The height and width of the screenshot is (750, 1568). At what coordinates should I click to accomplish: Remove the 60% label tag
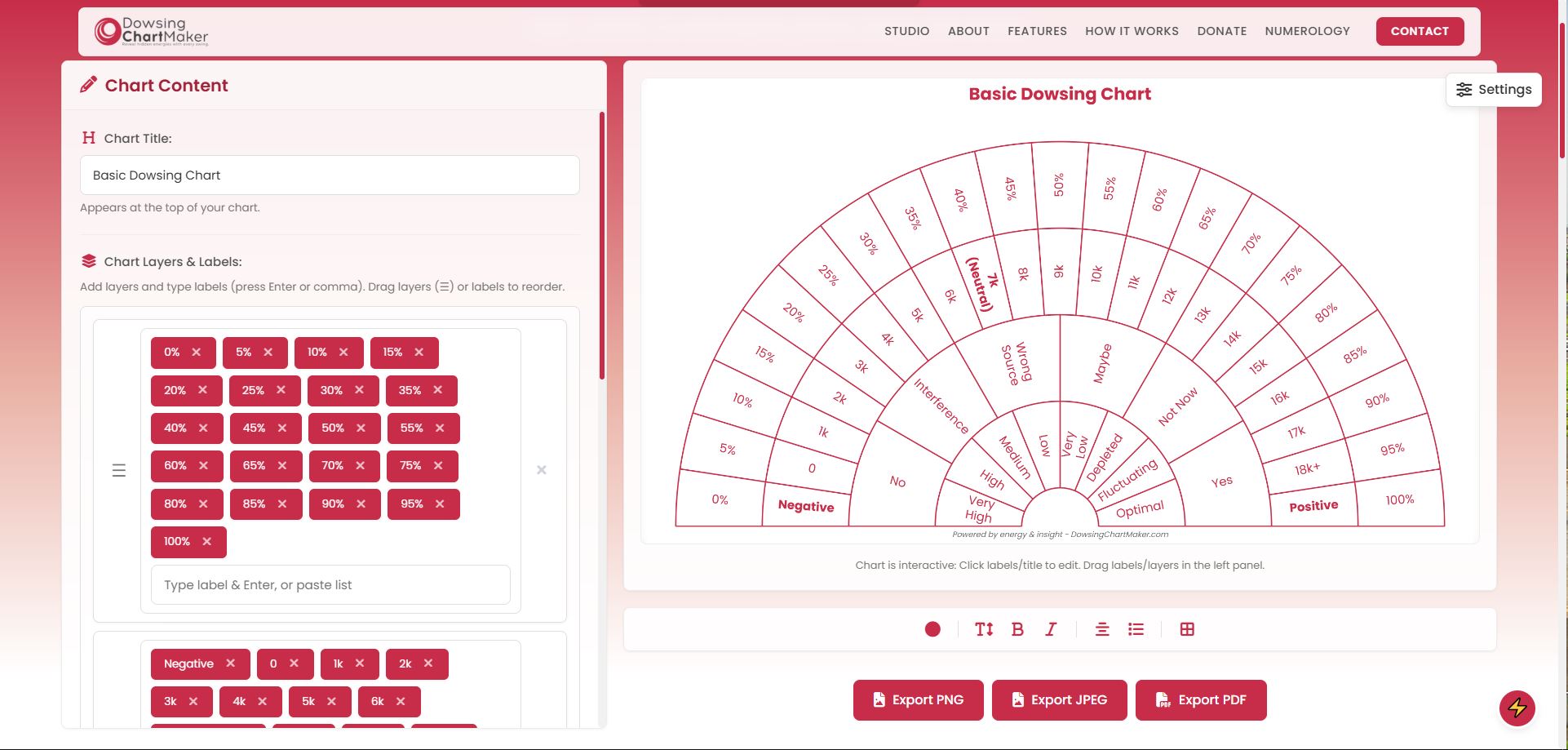[204, 465]
